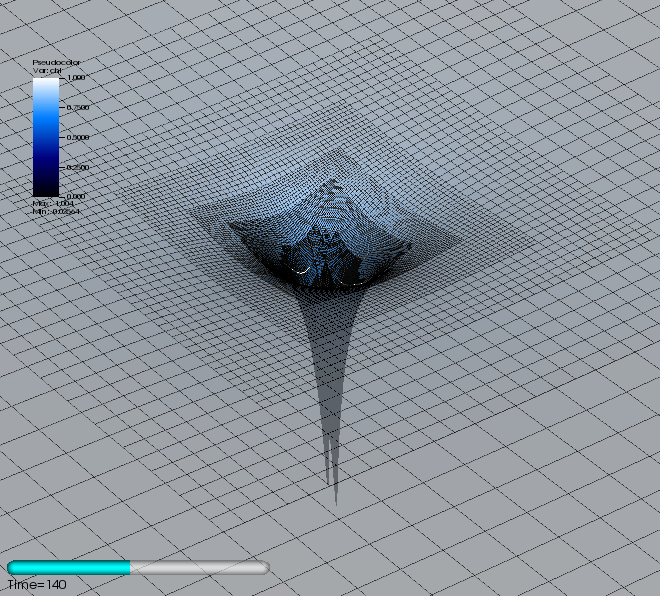Screen dimensions: 660x596
Task: Click the boundary where cyan progress ends
Action: pos(130,568)
